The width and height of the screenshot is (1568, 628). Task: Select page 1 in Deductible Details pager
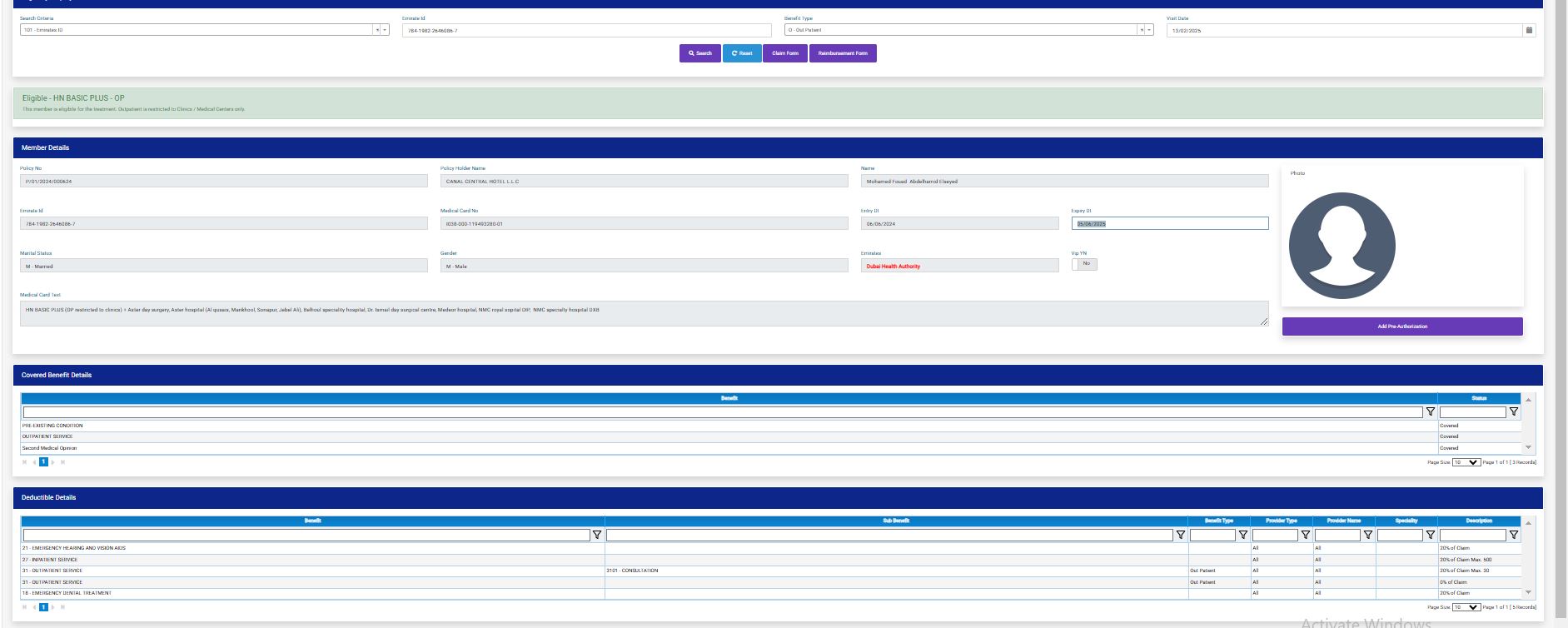pyautogui.click(x=43, y=607)
